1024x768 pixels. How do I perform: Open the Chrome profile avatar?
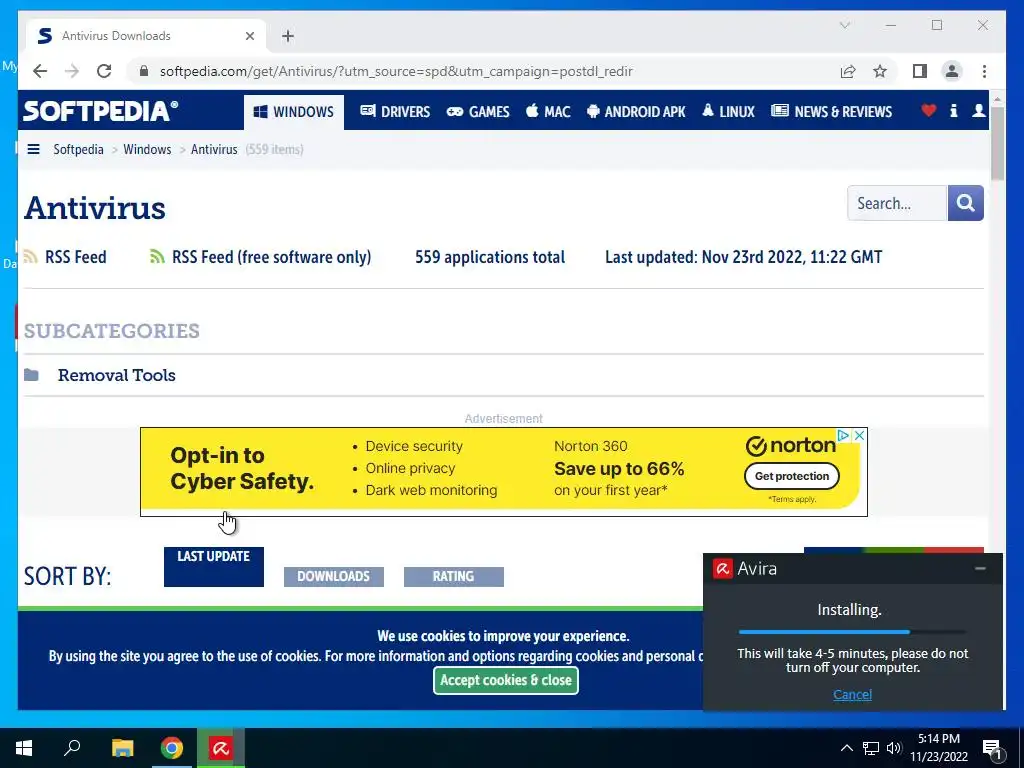[952, 71]
